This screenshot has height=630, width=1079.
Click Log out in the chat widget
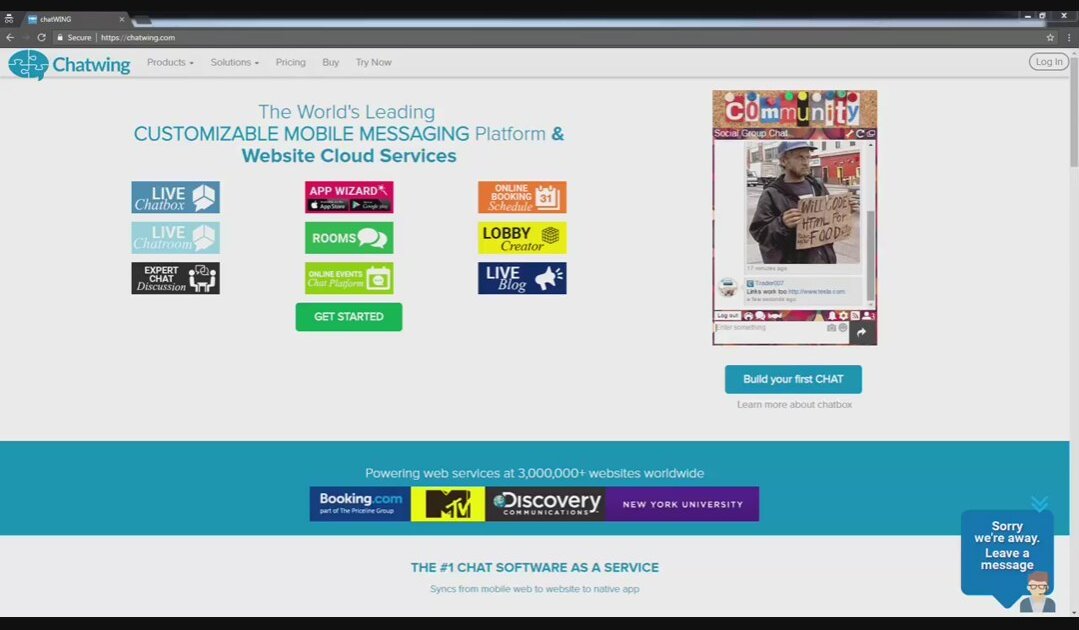727,316
